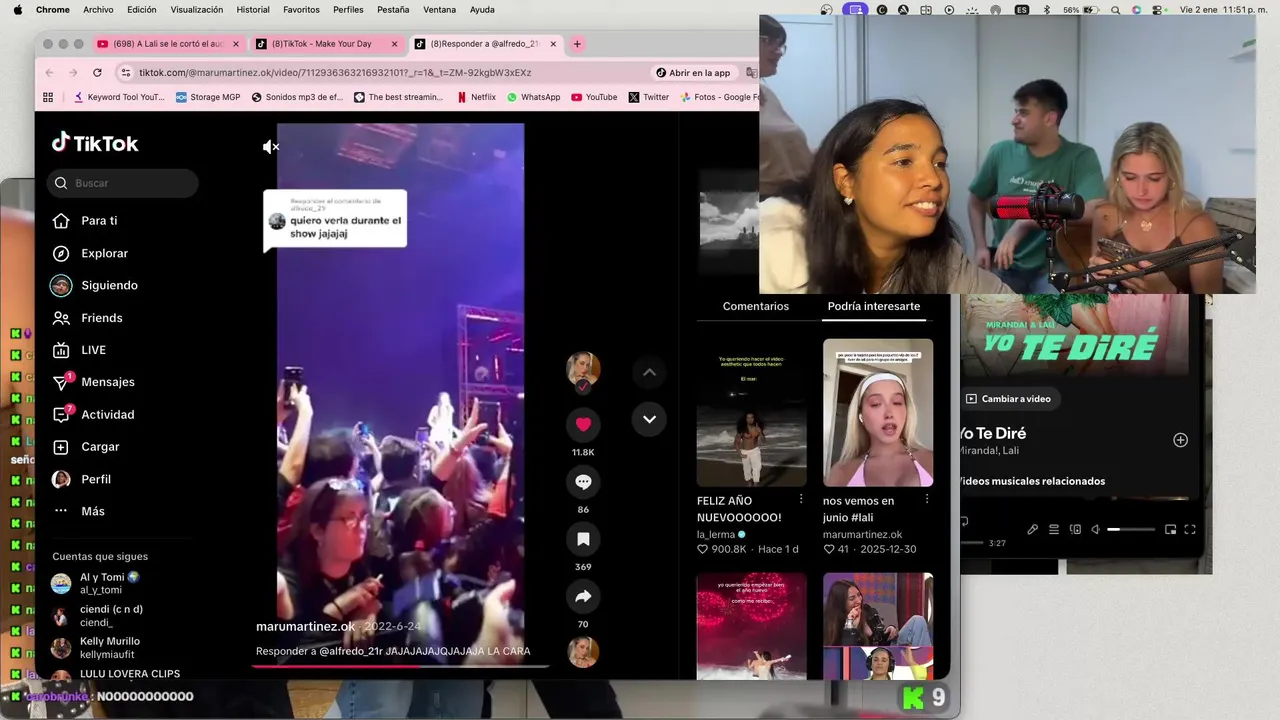Share the video with the arrow icon
This screenshot has height=720, width=1280.
coord(583,597)
